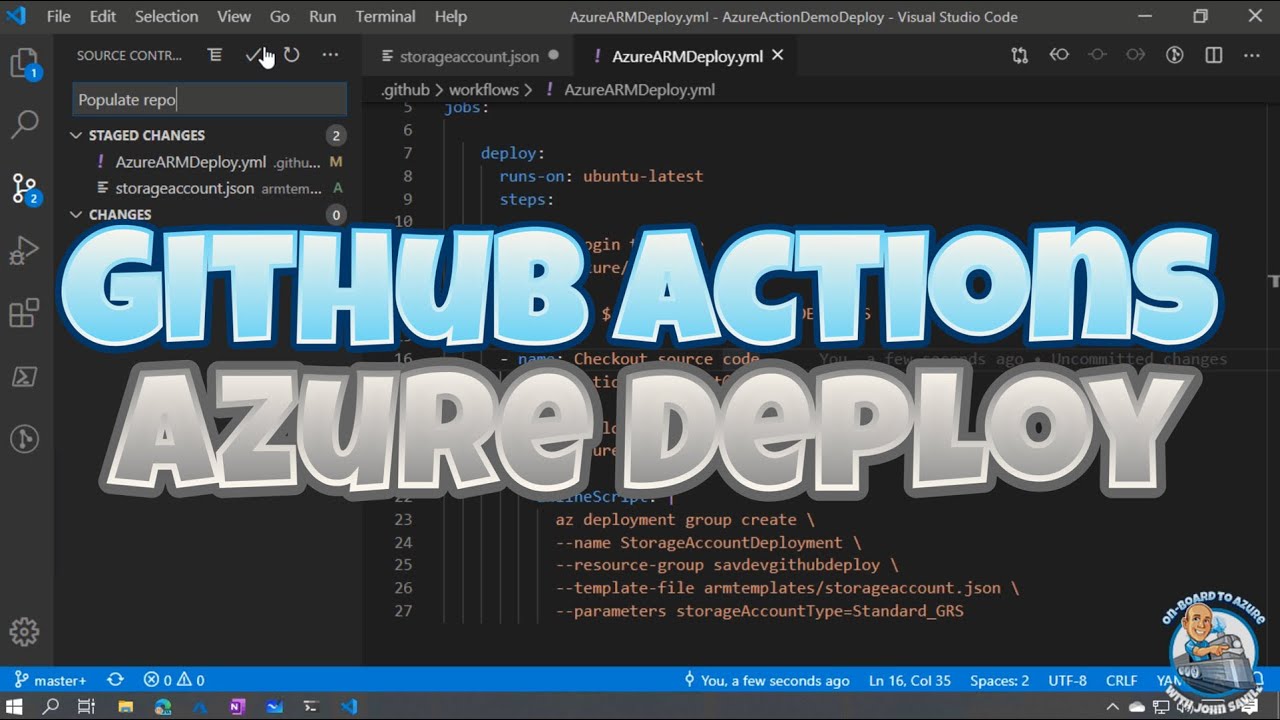Click '--resource-group savdevgithubdeploy' line

click(727, 566)
